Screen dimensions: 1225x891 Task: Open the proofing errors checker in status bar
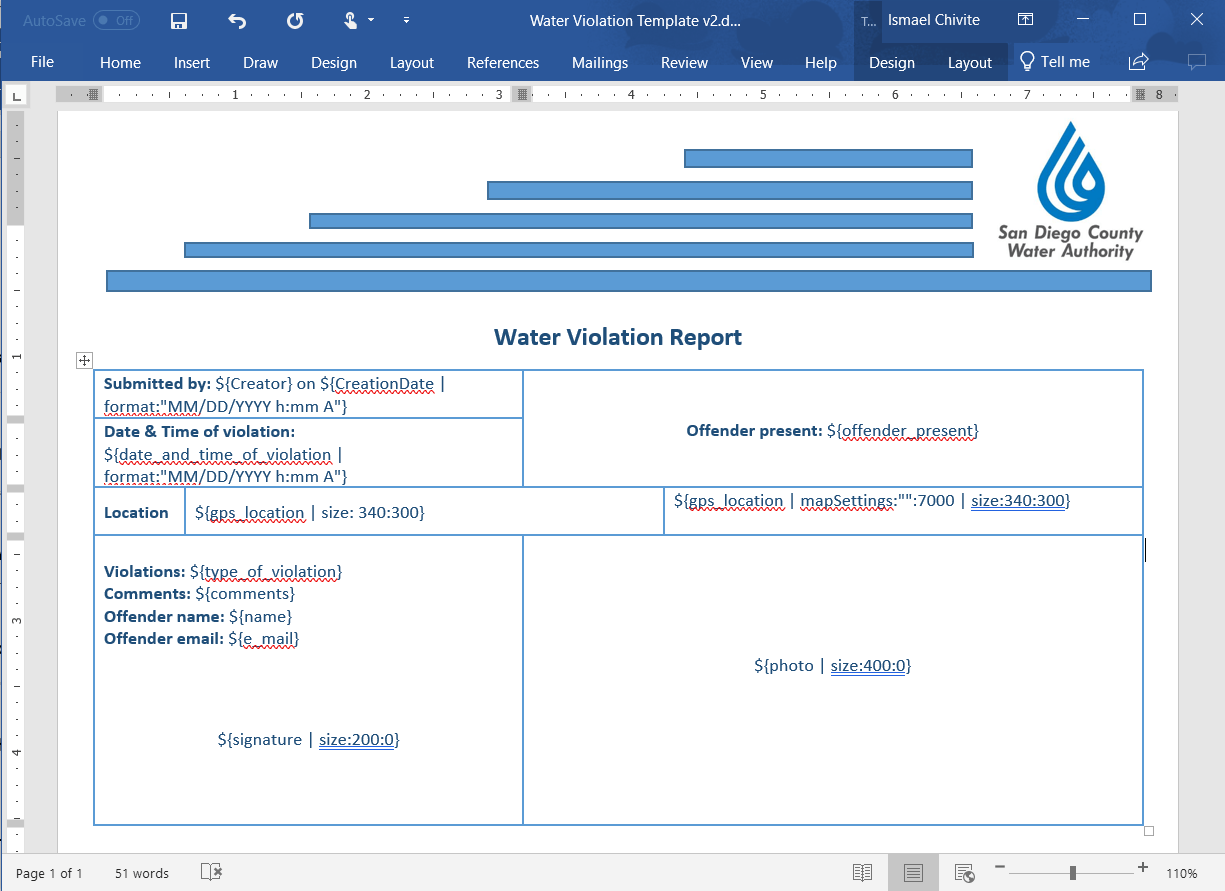pyautogui.click(x=211, y=872)
